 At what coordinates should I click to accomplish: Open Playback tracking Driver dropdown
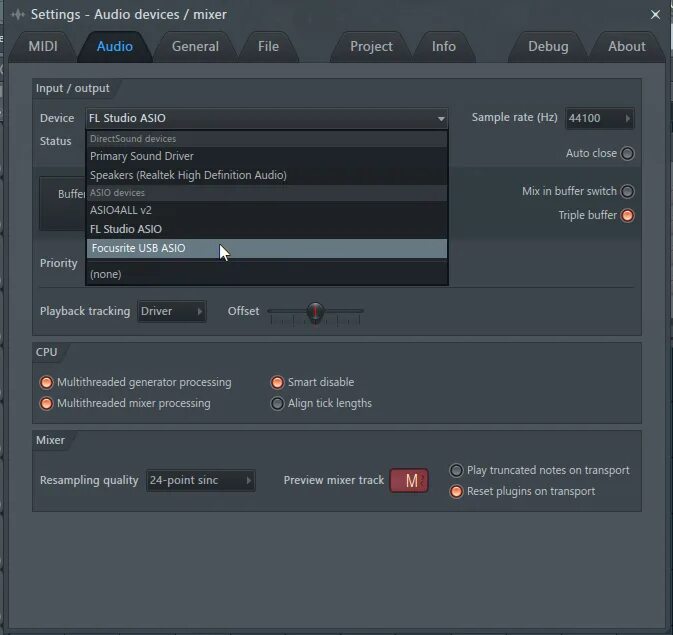(172, 311)
